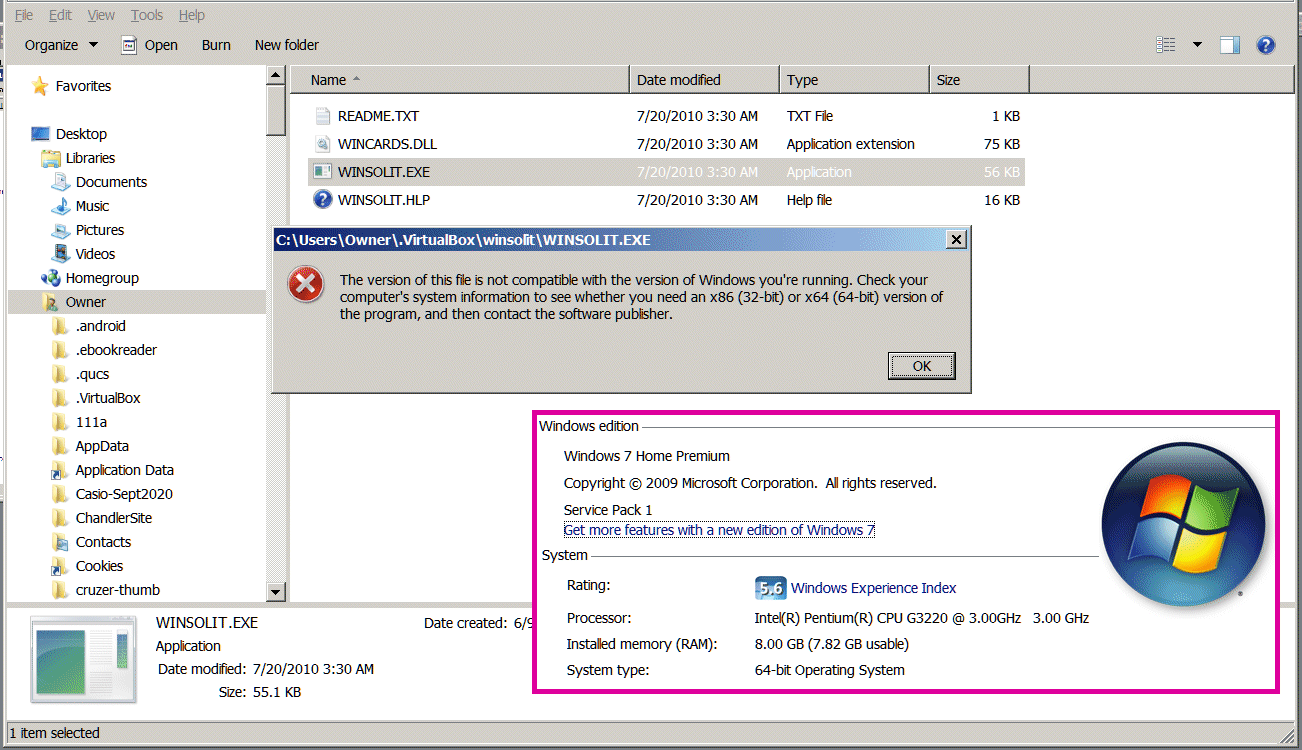Viewport: 1302px width, 750px height.
Task: Open the Videos library icon
Action: (60, 254)
